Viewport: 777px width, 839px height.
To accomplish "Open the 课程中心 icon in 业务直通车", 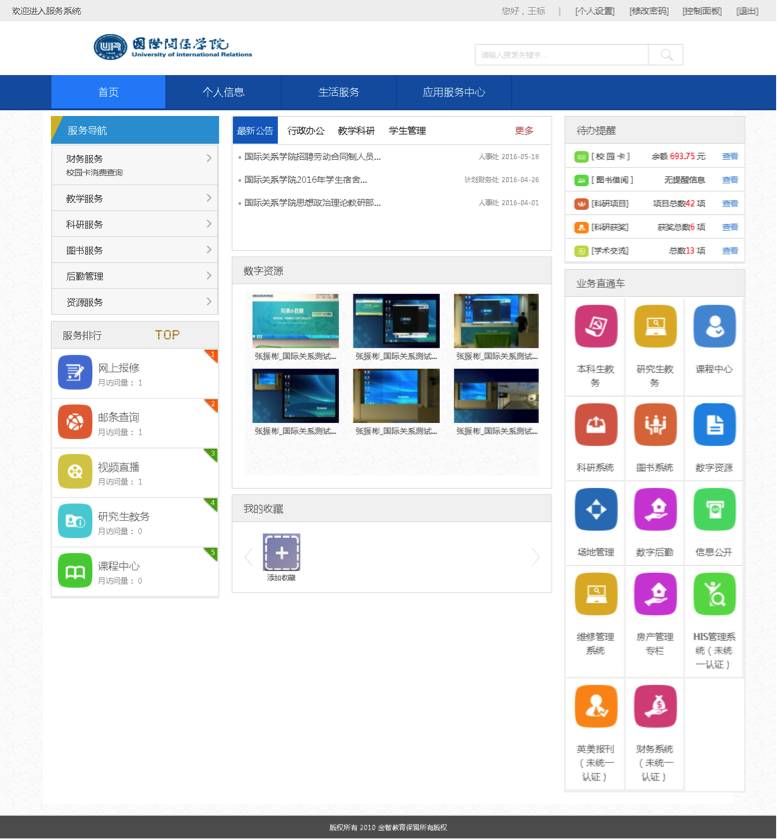I will click(x=714, y=326).
